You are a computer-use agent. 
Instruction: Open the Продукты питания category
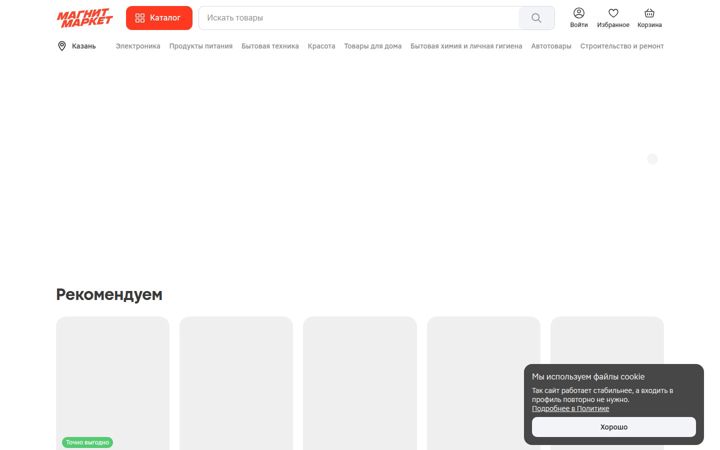click(201, 46)
